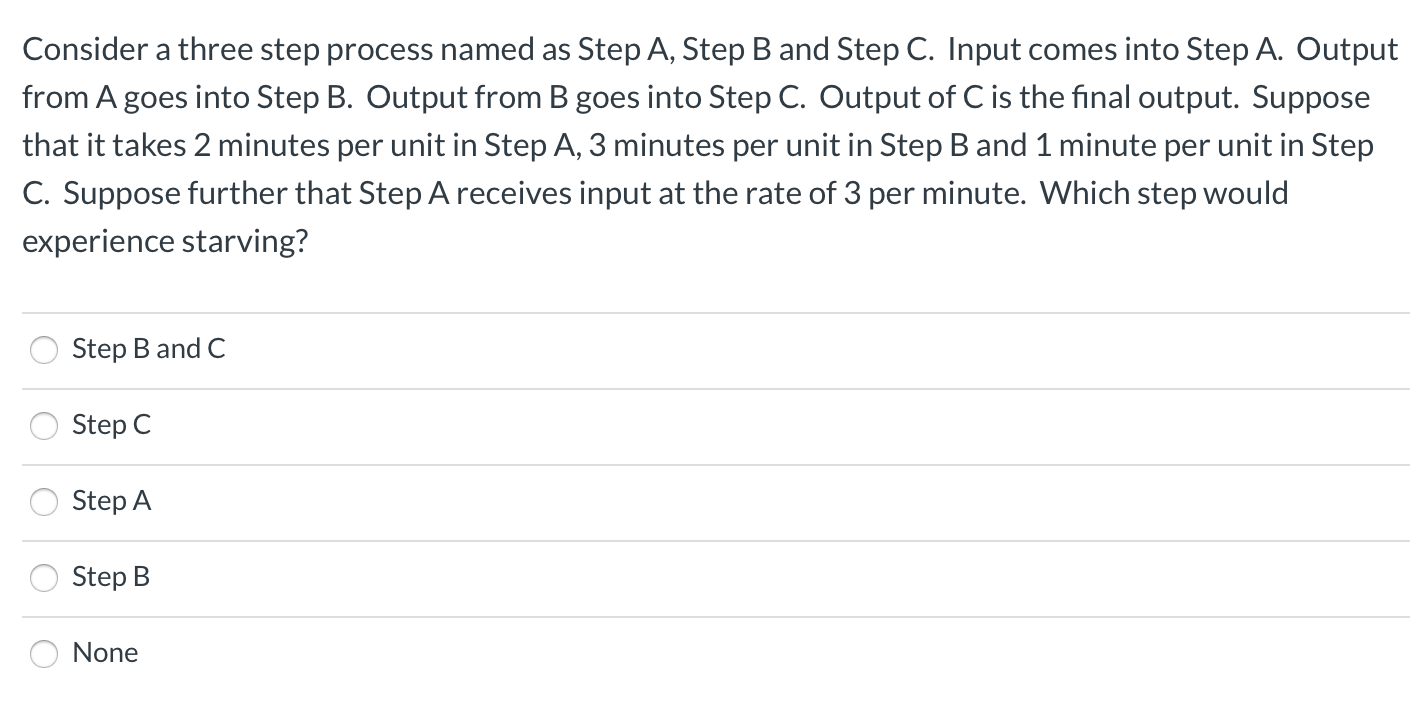Click the "None" option label

pyautogui.click(x=105, y=653)
